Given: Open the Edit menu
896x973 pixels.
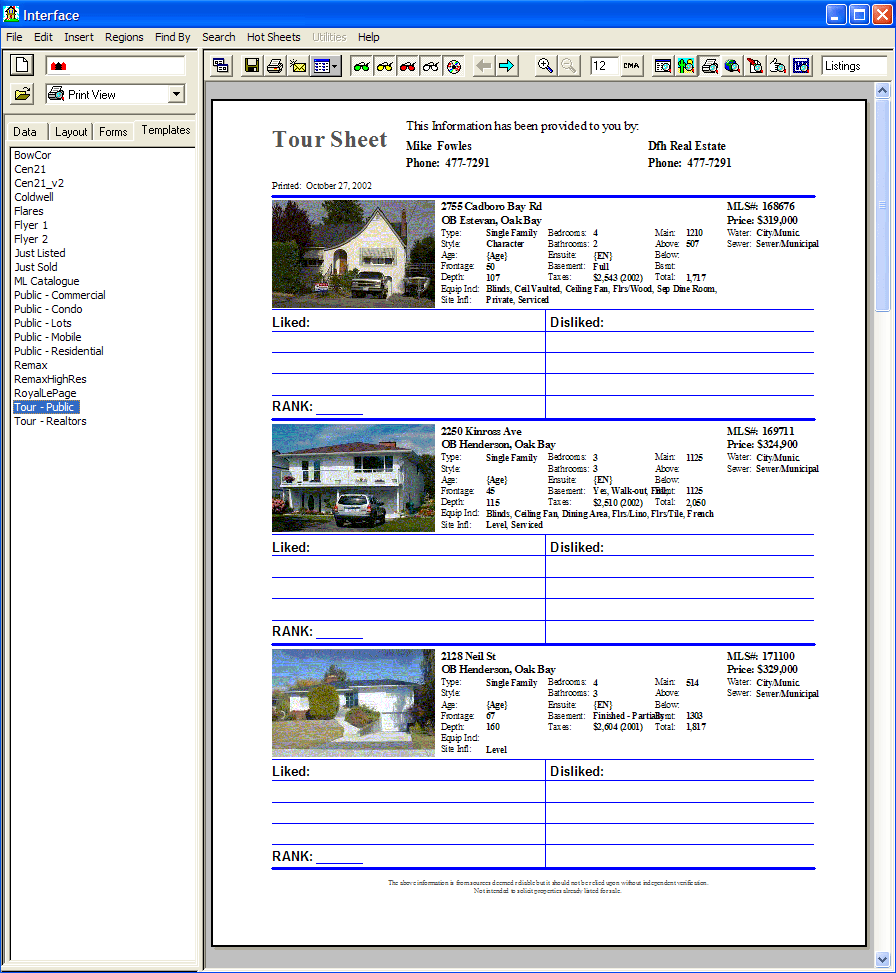Looking at the screenshot, I should click(43, 37).
